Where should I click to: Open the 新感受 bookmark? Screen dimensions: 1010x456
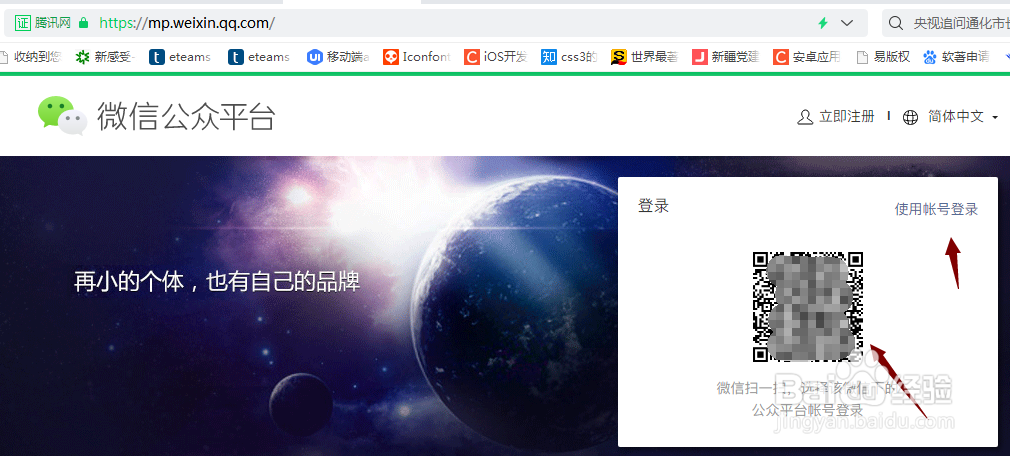click(105, 57)
